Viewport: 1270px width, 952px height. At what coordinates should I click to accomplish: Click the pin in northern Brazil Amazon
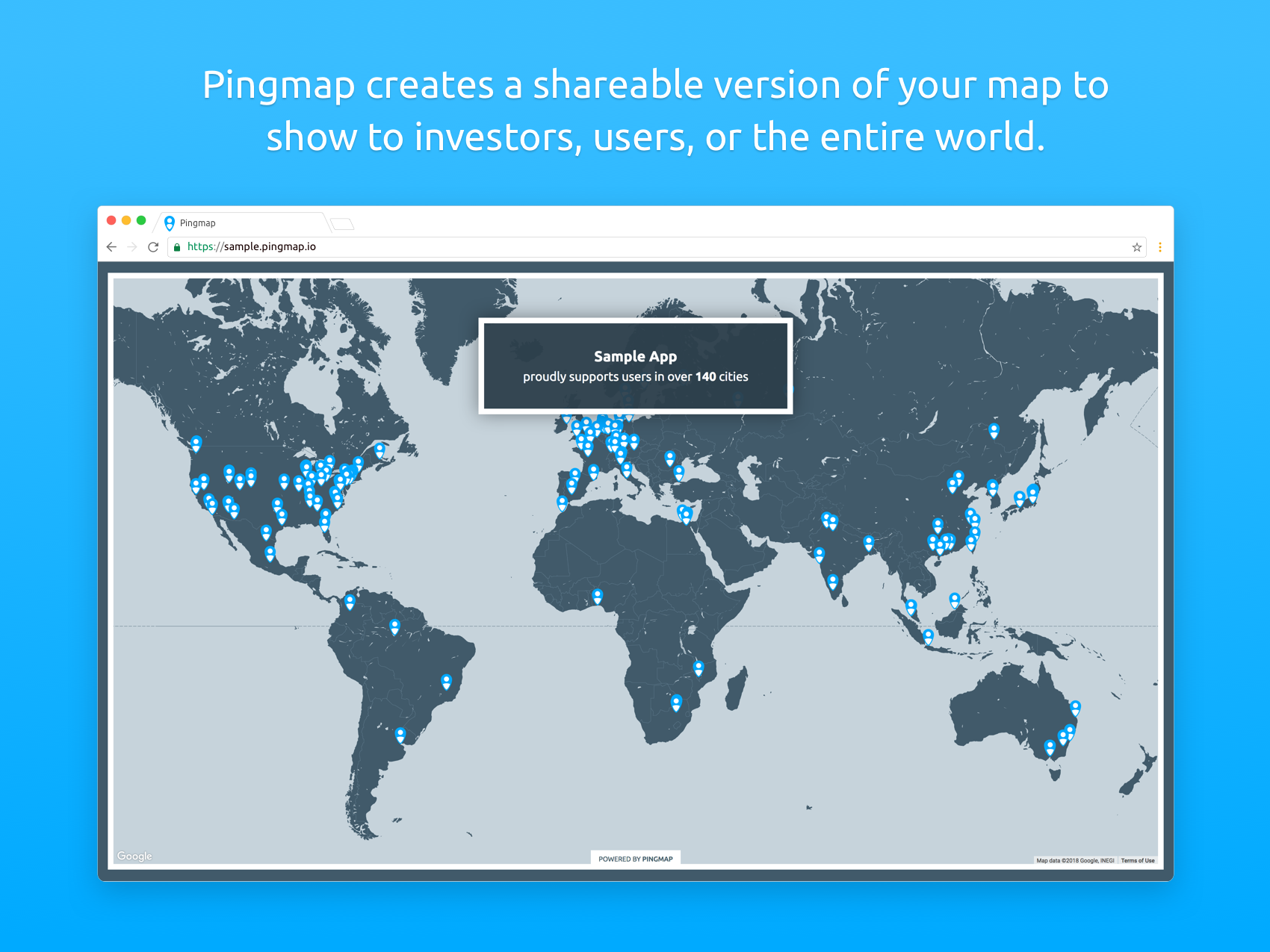pos(394,627)
